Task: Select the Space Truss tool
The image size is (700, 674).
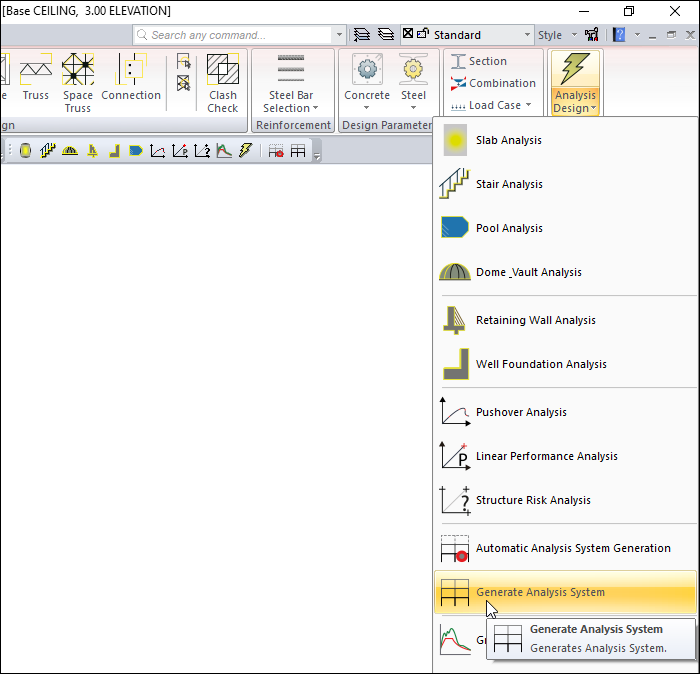Action: click(x=78, y=81)
